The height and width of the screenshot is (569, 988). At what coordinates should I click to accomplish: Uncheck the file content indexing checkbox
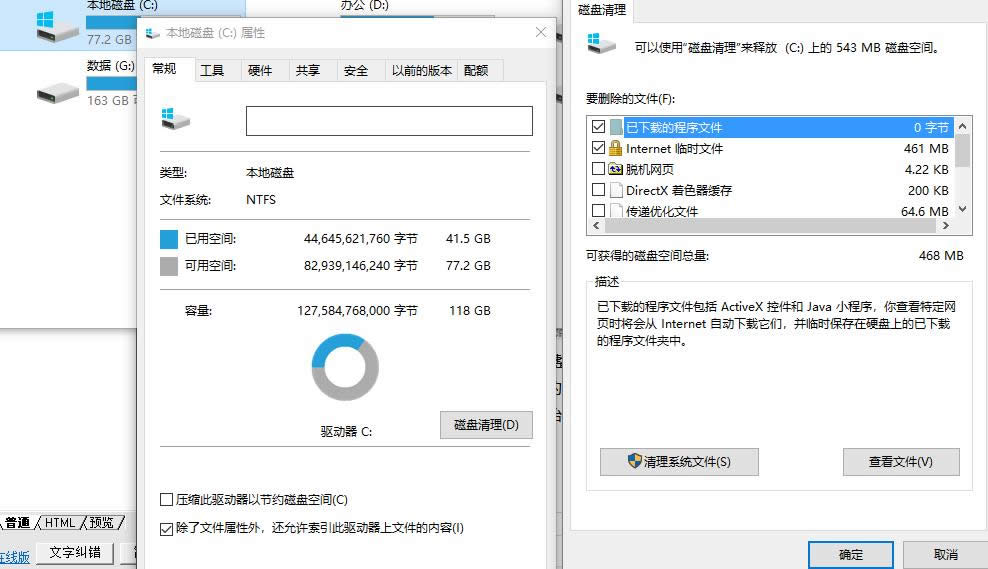(x=166, y=528)
